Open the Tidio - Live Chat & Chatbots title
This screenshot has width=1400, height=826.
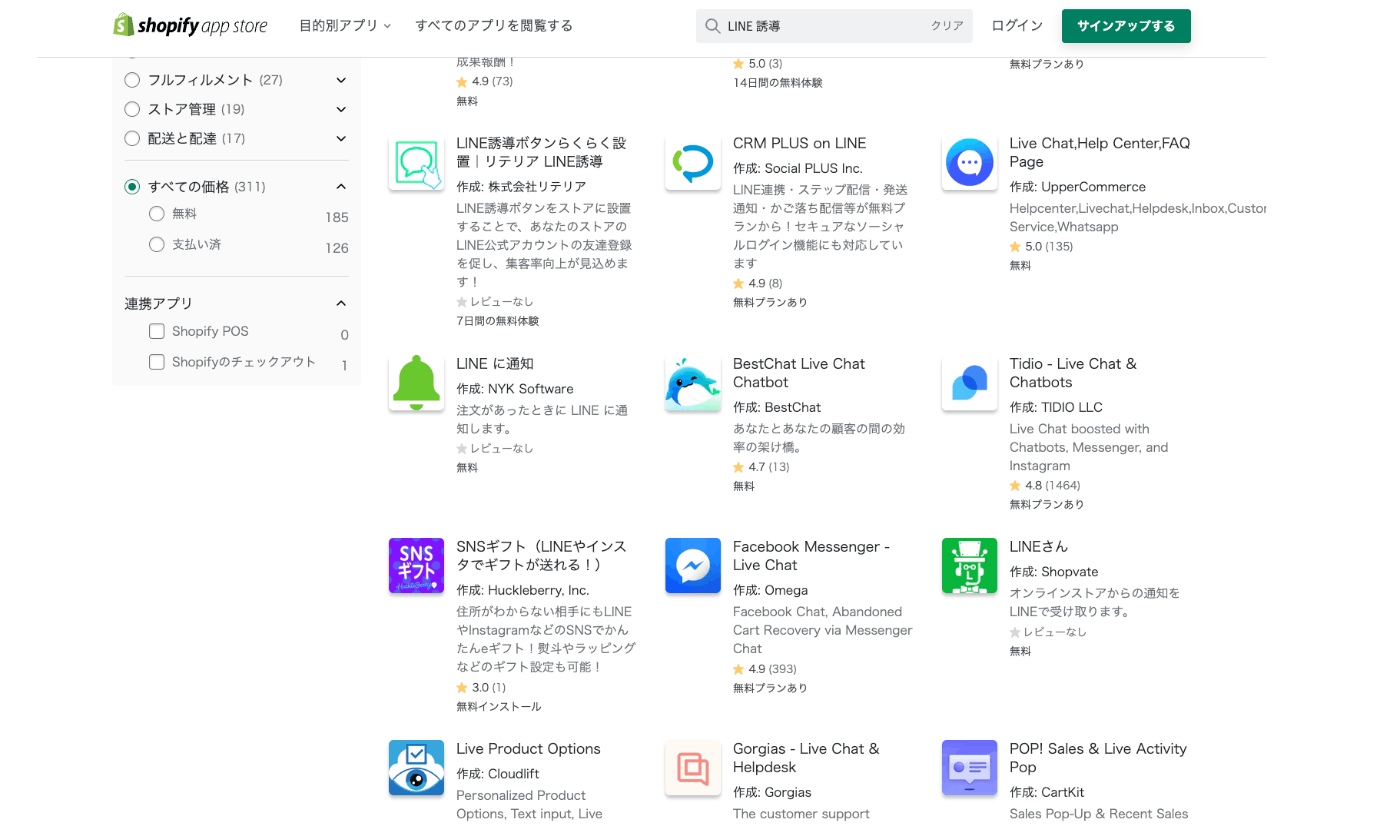(x=1073, y=373)
